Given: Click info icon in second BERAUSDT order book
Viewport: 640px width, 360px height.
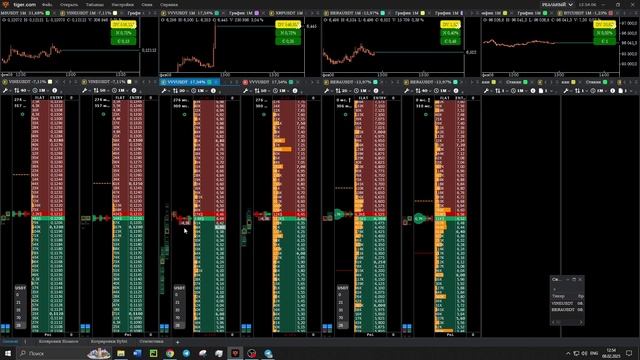Looking at the screenshot, I should 456,90.
